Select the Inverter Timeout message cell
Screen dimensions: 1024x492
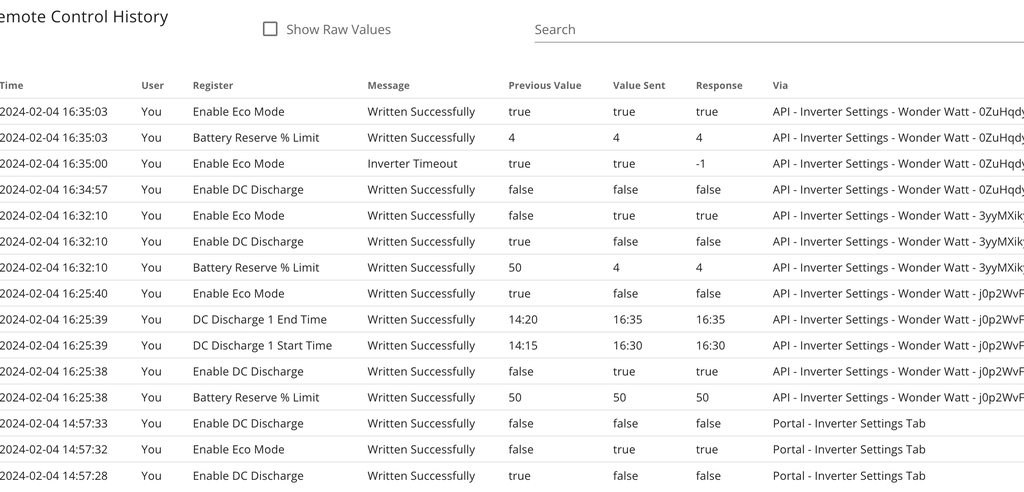tap(412, 164)
